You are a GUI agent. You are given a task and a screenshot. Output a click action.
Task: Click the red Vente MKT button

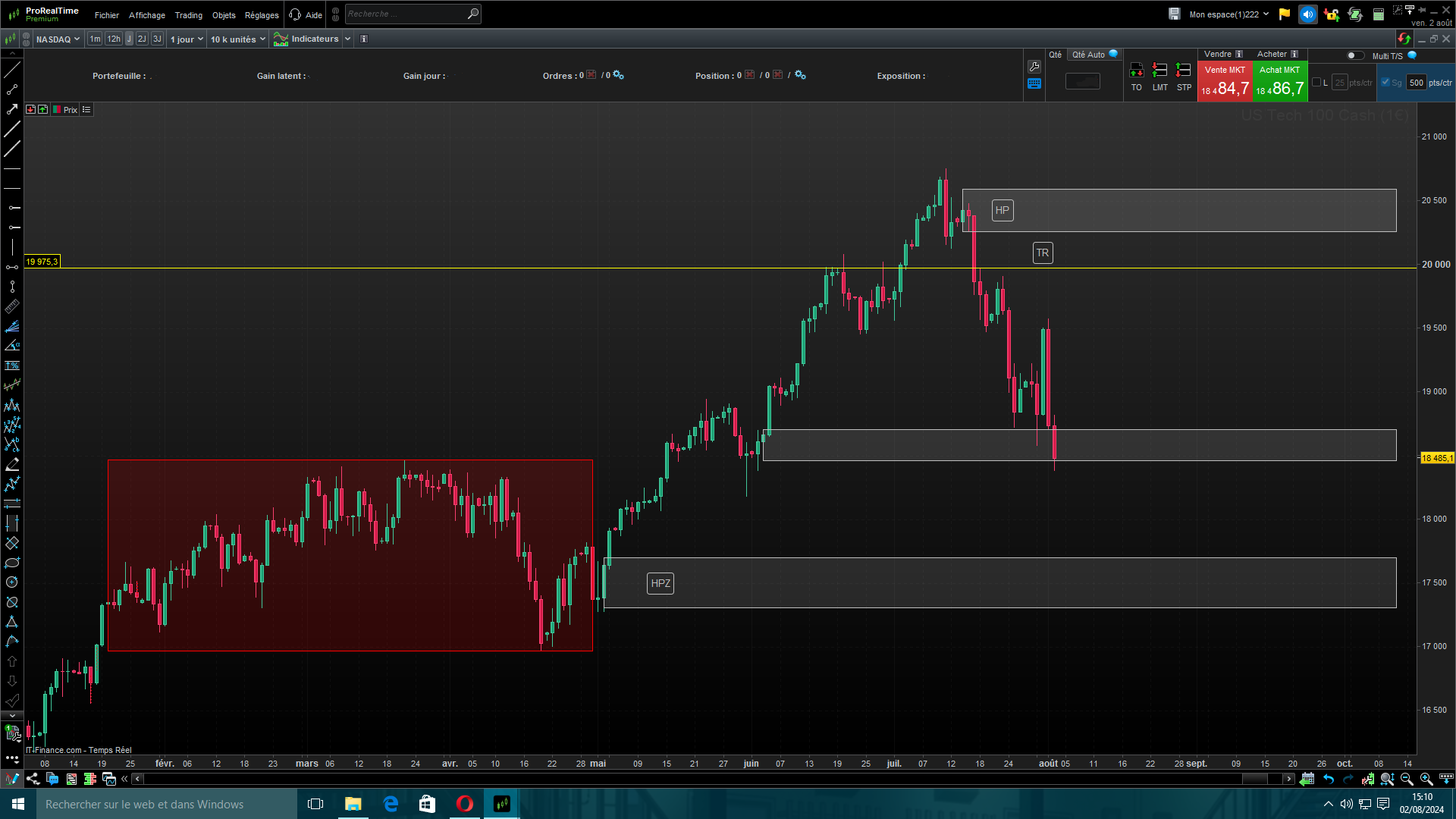pyautogui.click(x=1225, y=81)
